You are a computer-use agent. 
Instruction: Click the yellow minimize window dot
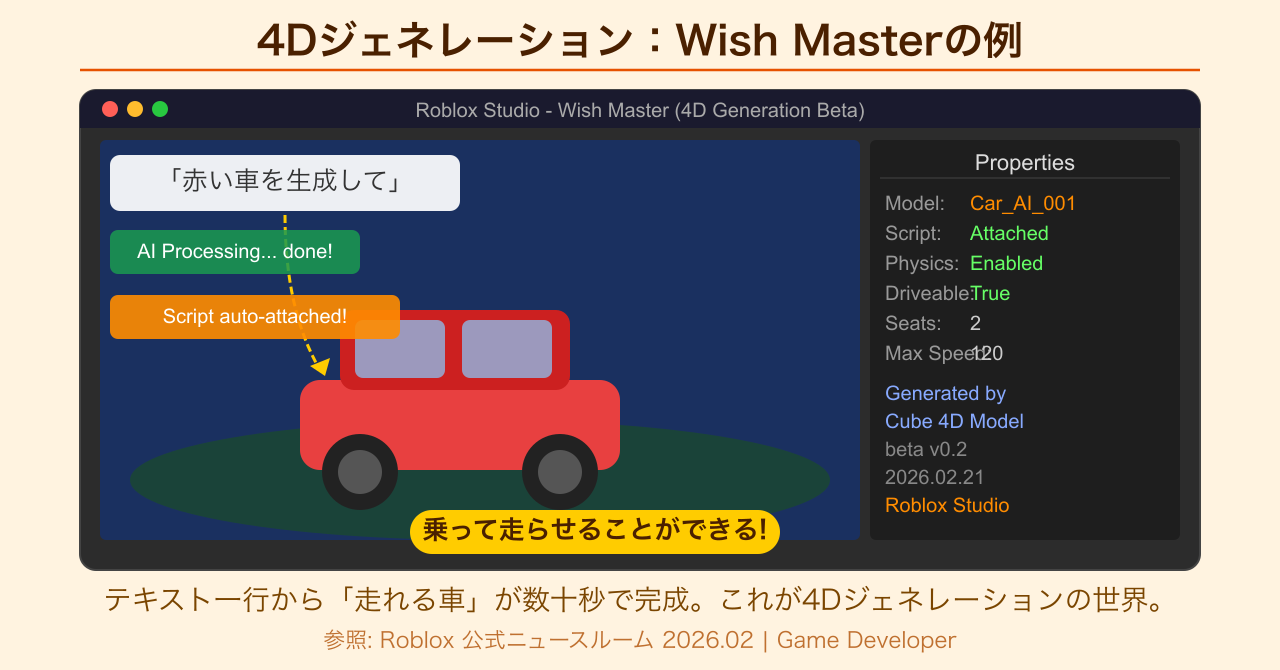coord(135,109)
